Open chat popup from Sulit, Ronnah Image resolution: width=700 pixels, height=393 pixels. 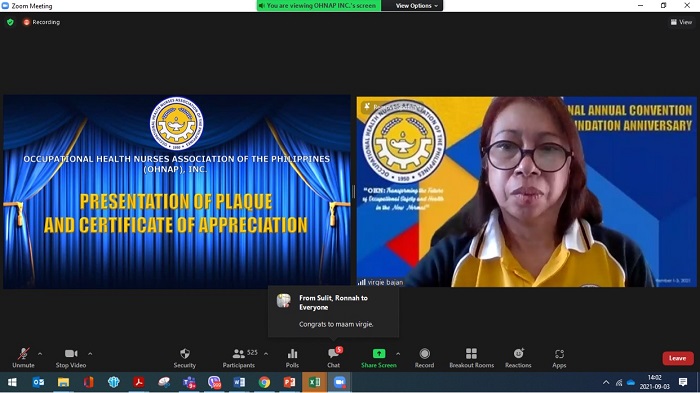click(x=333, y=311)
